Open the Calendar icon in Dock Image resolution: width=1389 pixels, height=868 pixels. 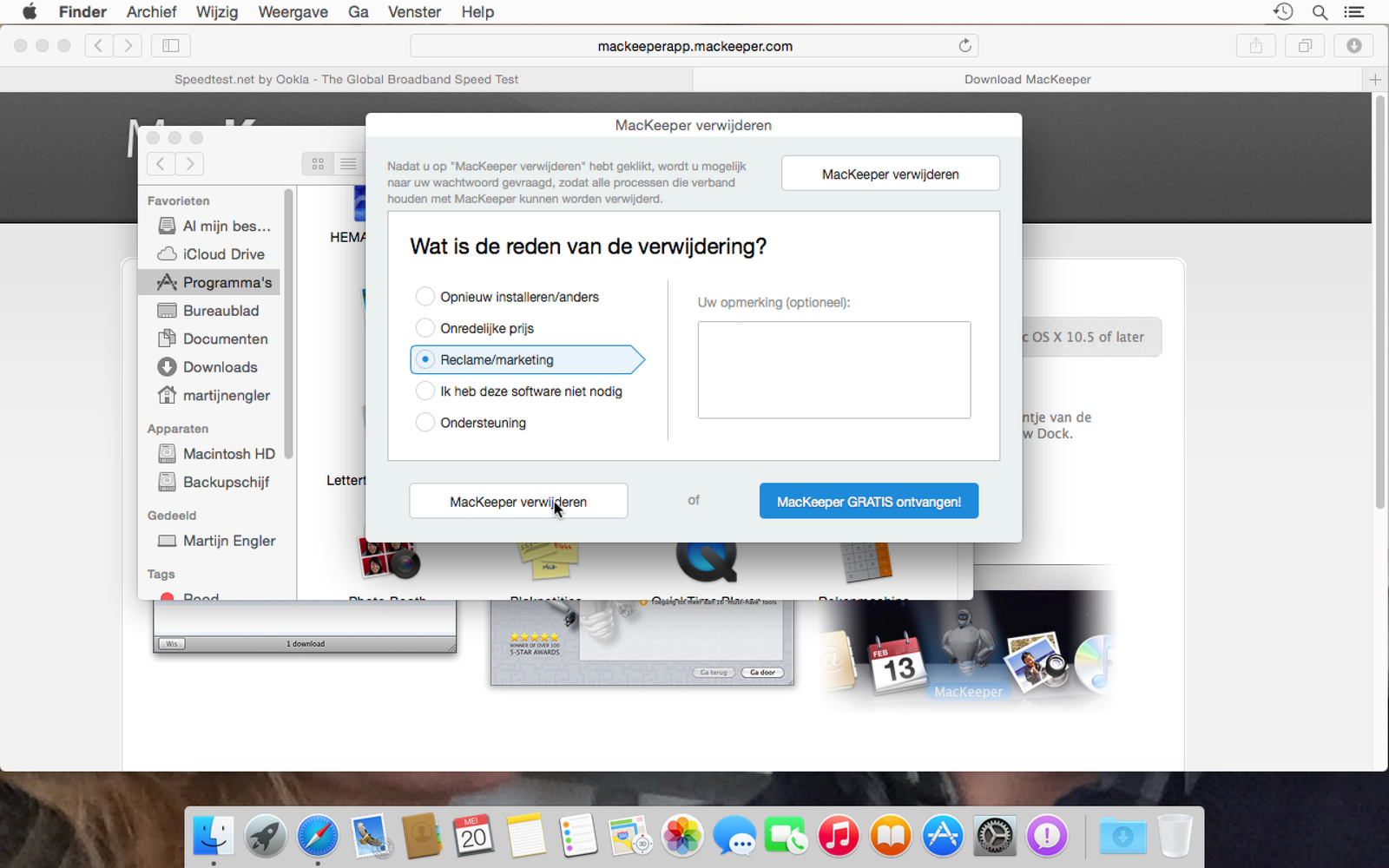[x=474, y=836]
